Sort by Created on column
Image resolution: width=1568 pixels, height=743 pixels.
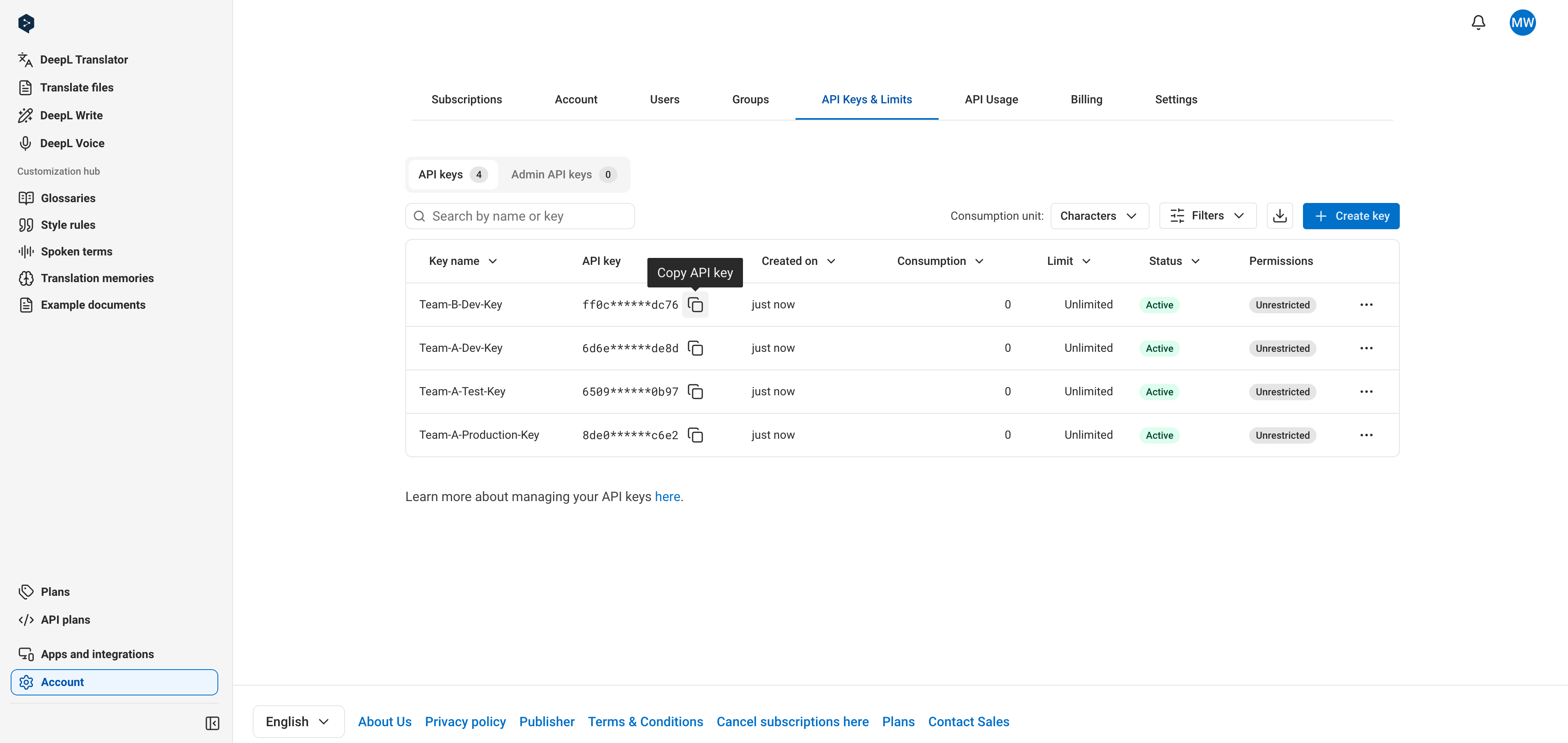click(798, 261)
